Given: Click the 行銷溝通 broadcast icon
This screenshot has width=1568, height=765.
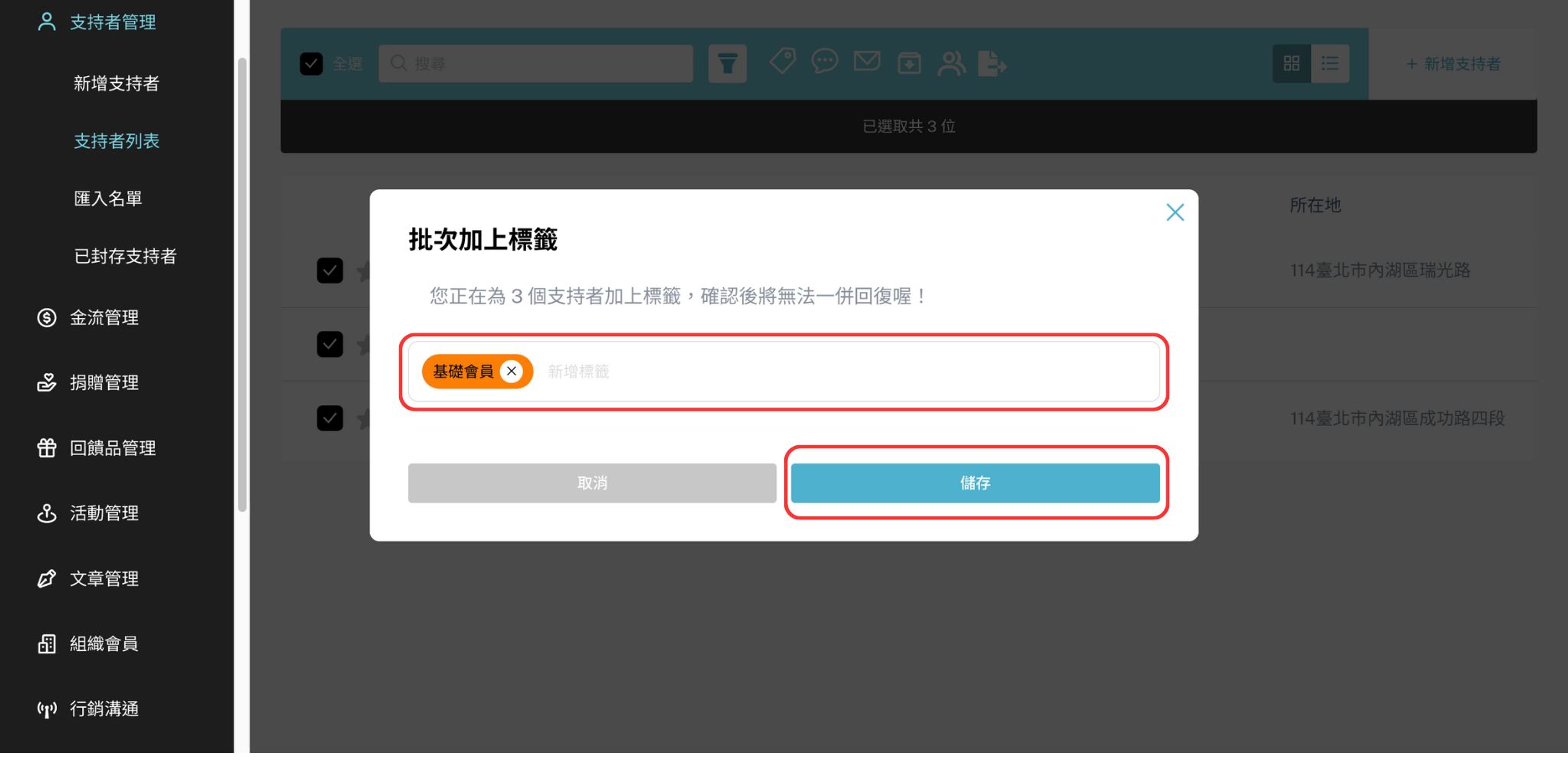Looking at the screenshot, I should [47, 709].
